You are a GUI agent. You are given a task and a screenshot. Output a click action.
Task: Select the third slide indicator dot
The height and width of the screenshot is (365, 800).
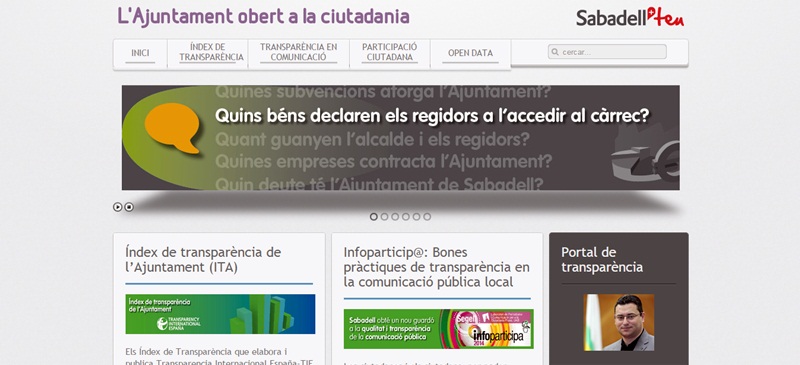pos(395,216)
